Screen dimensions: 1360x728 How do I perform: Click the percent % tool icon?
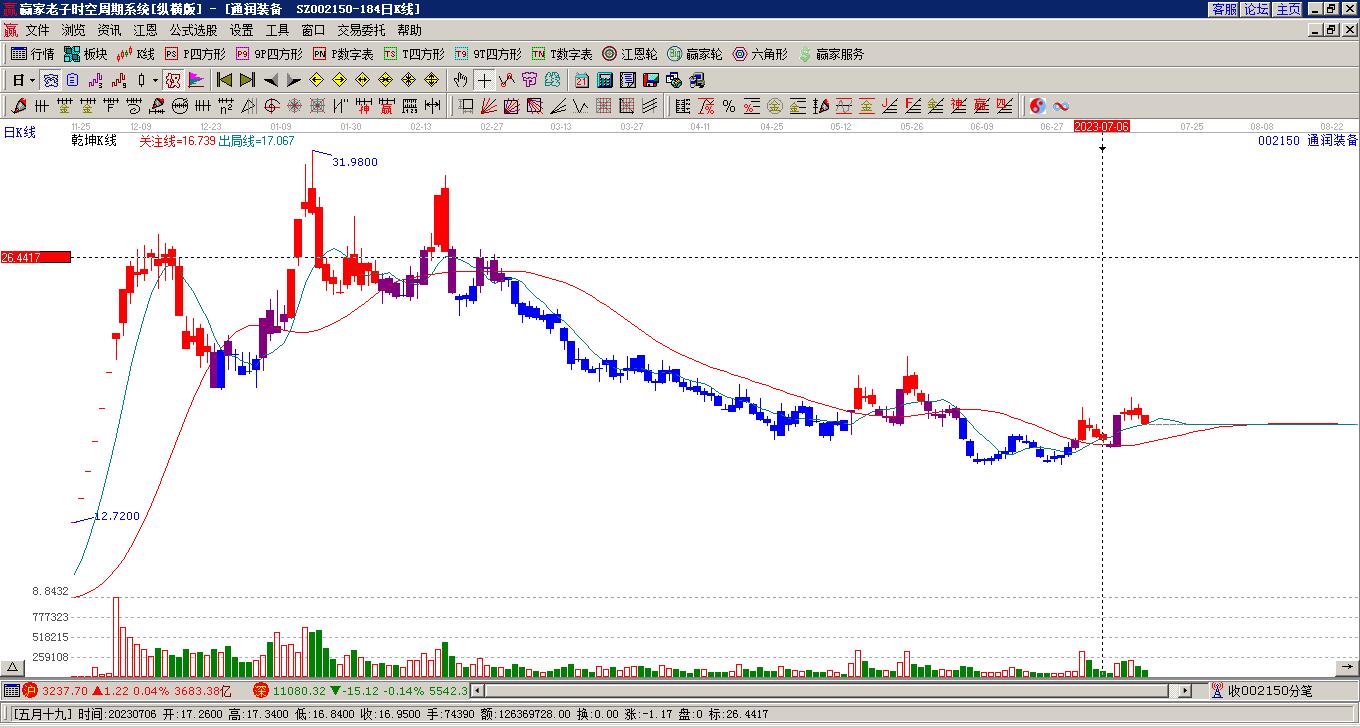[x=729, y=106]
